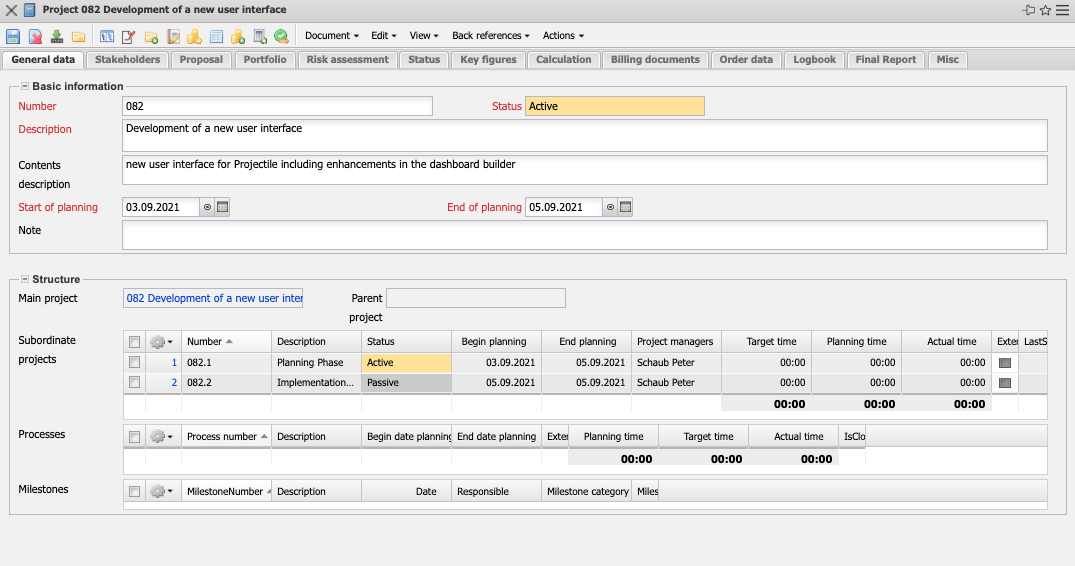Select checkbox for subproject 082.1 row
Image resolution: width=1075 pixels, height=566 pixels.
134,363
